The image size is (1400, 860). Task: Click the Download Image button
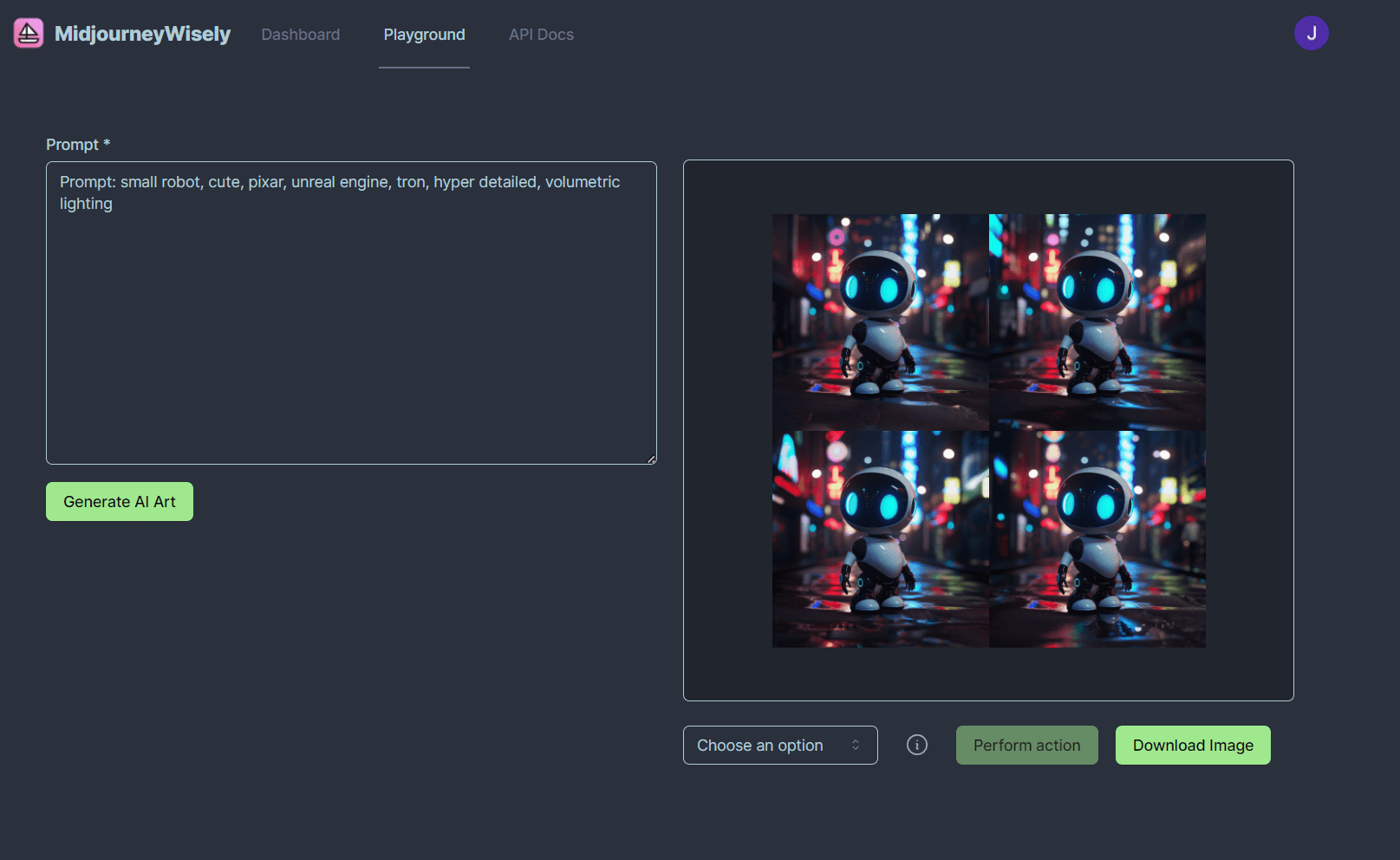[1192, 745]
